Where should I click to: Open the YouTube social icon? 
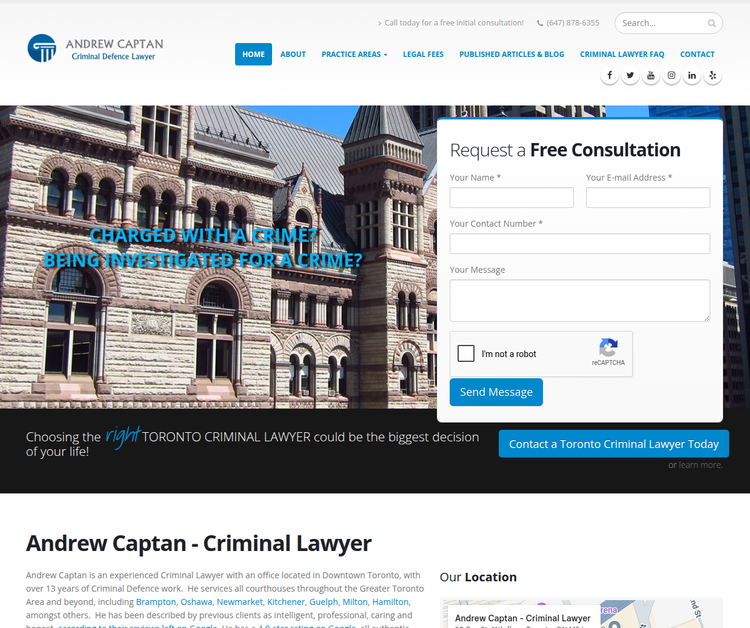(651, 76)
